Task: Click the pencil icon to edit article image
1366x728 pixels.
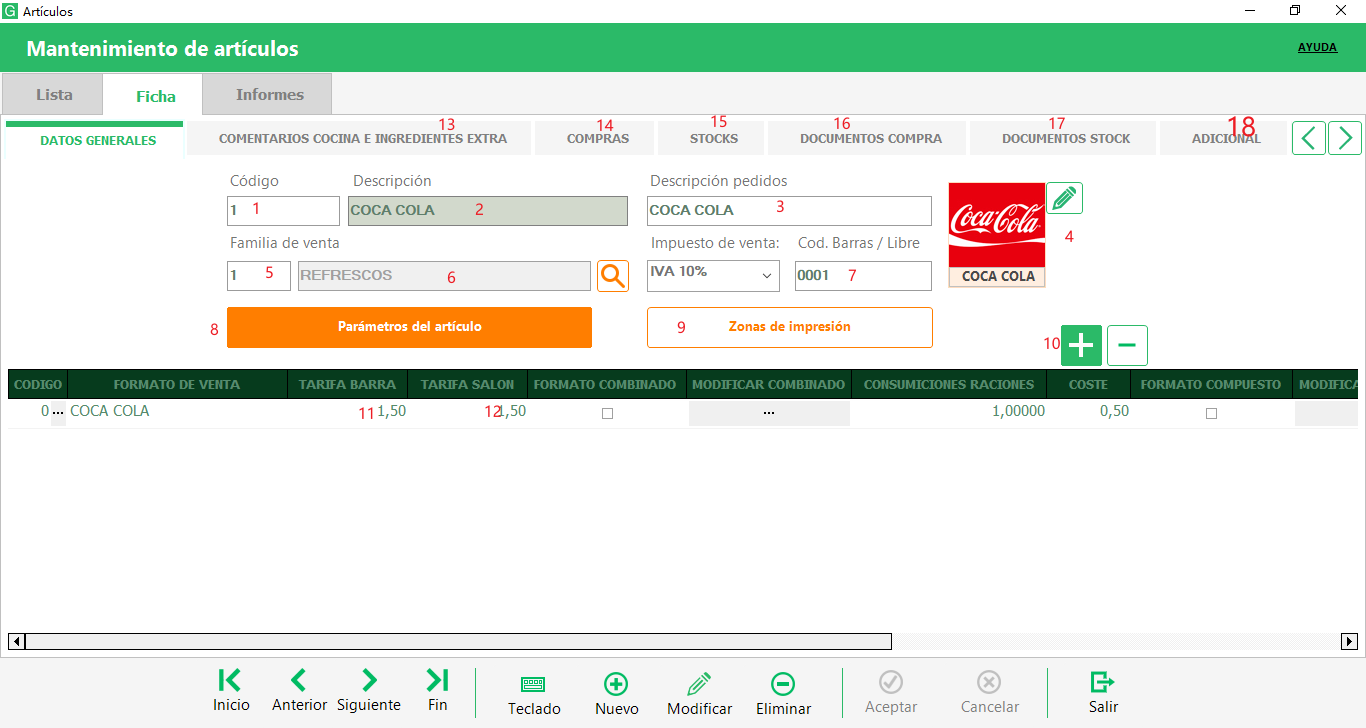Action: point(1064,198)
